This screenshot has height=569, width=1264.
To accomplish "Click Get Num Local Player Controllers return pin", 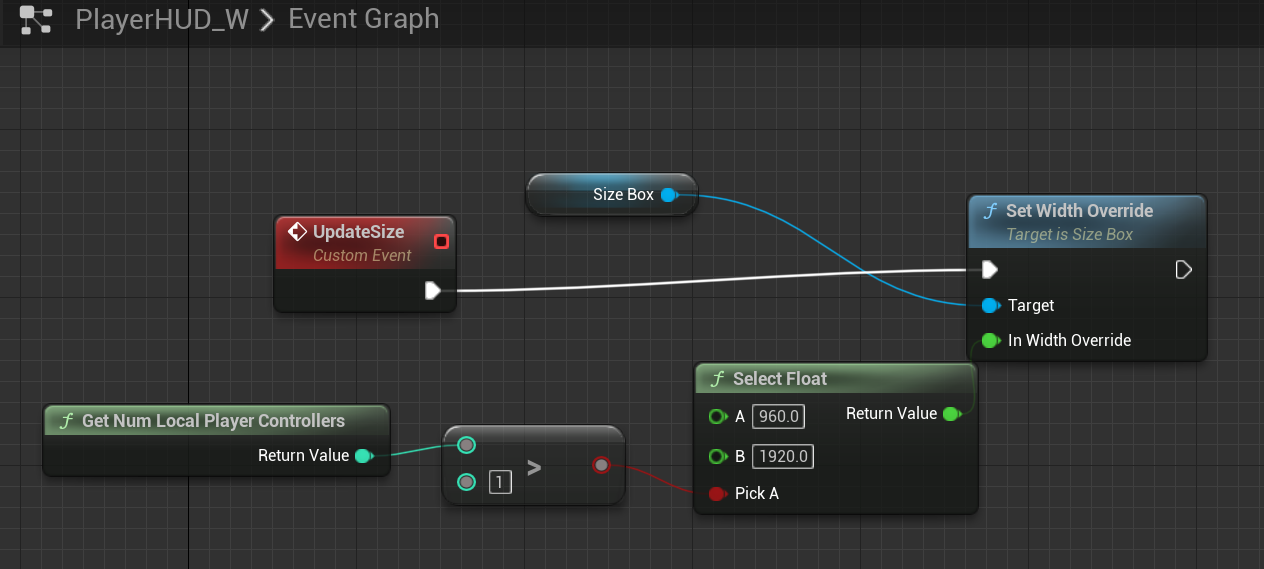I will point(364,455).
